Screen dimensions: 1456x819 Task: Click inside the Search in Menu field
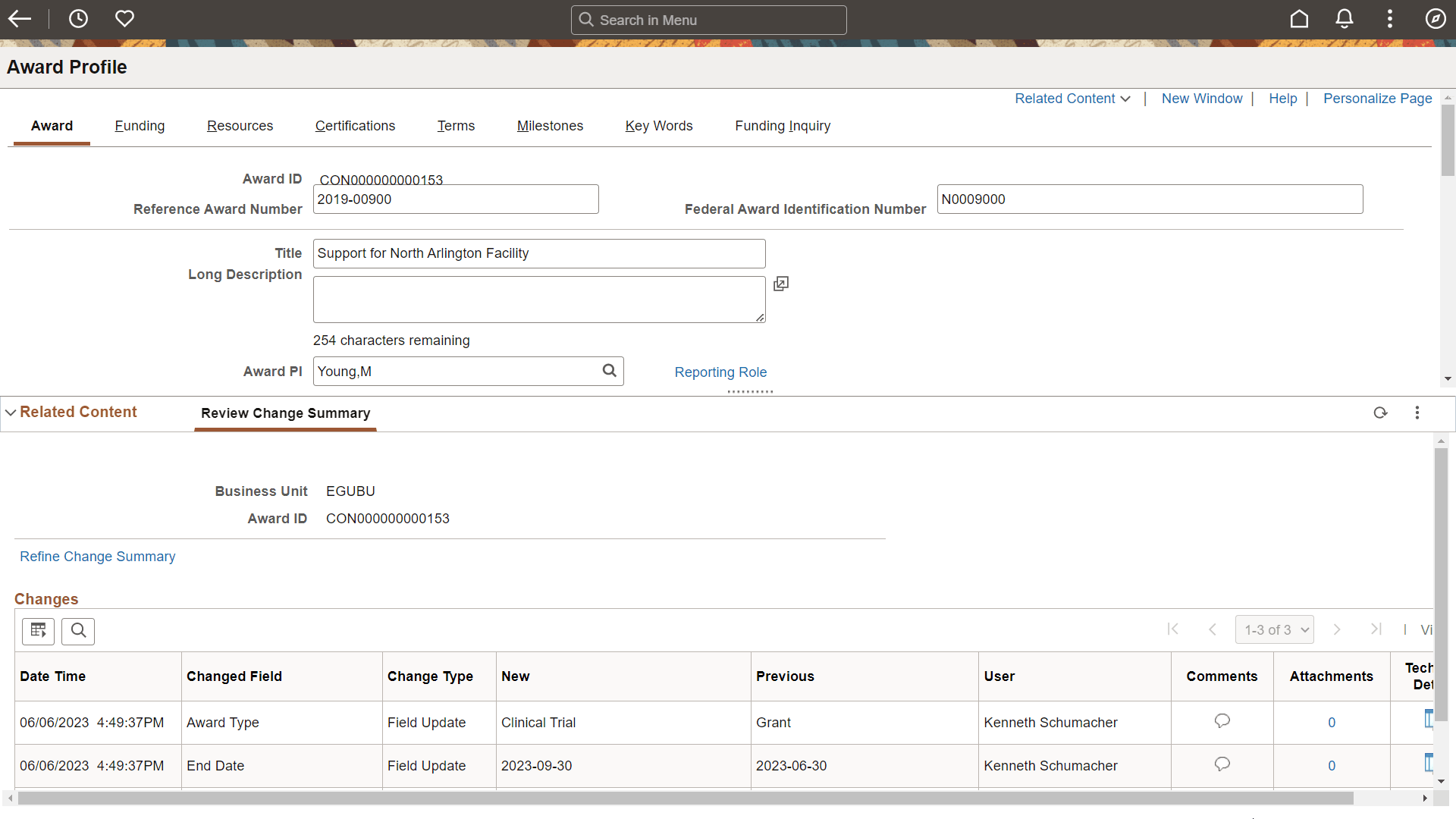click(x=708, y=20)
